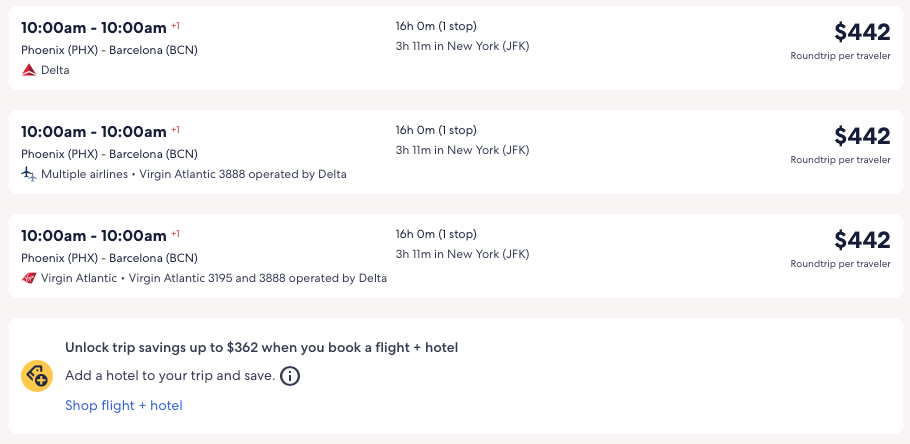Click the Multiple airlines plane icon
This screenshot has height=444, width=910.
coord(29,174)
